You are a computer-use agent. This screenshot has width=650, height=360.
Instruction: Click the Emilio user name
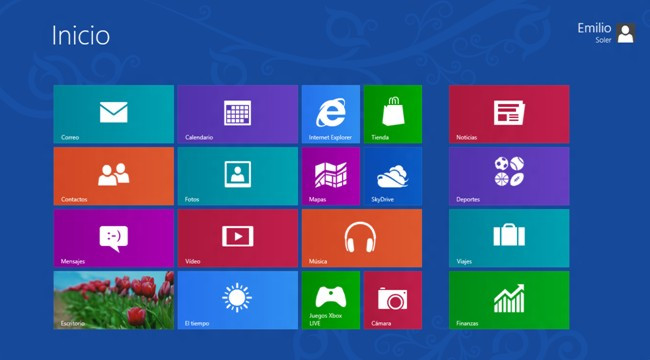[594, 28]
